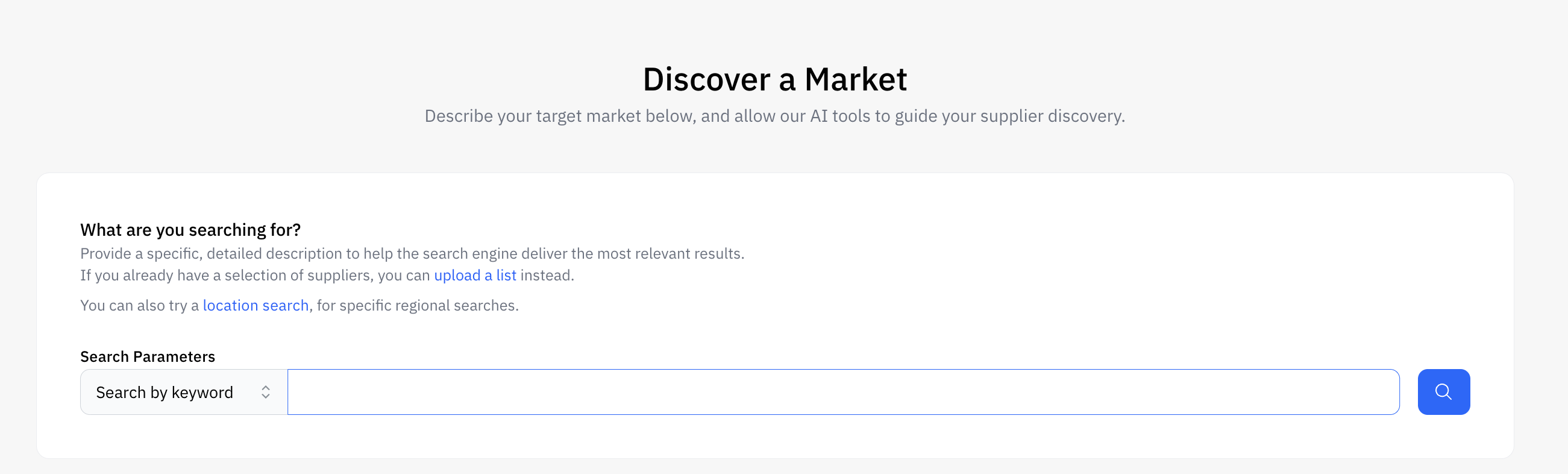Screen dimensions: 1568x474
Task: Focus the empty keyword search text field
Action: click(843, 392)
